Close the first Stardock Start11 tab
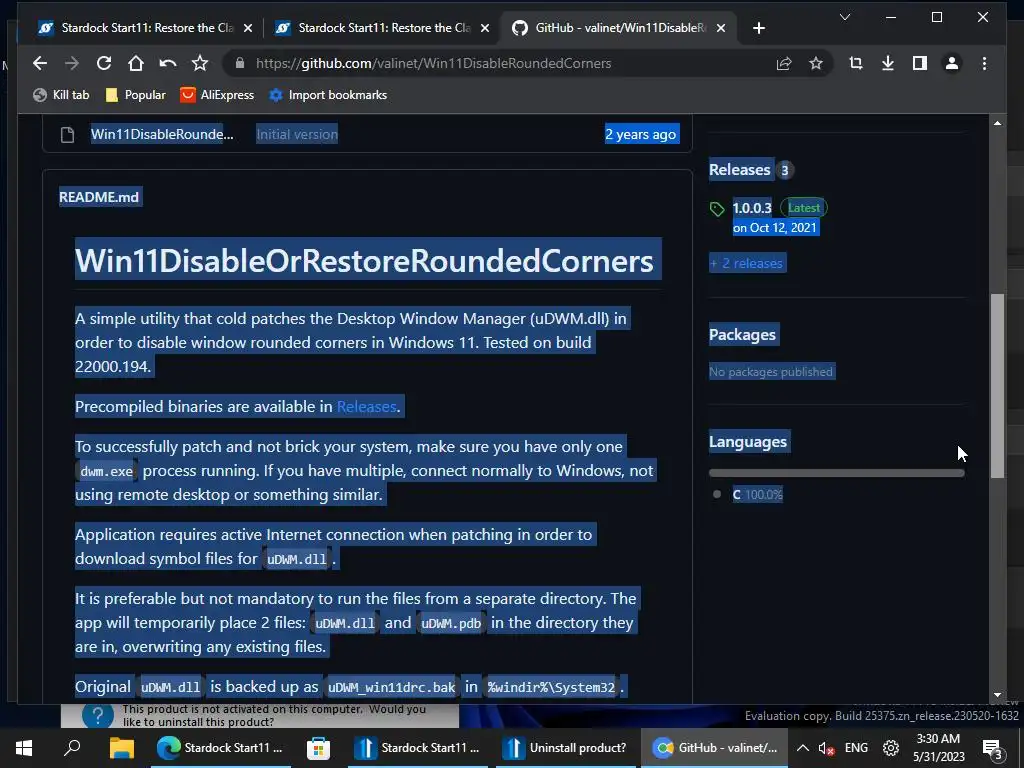Viewport: 1024px width, 768px height. [248, 28]
